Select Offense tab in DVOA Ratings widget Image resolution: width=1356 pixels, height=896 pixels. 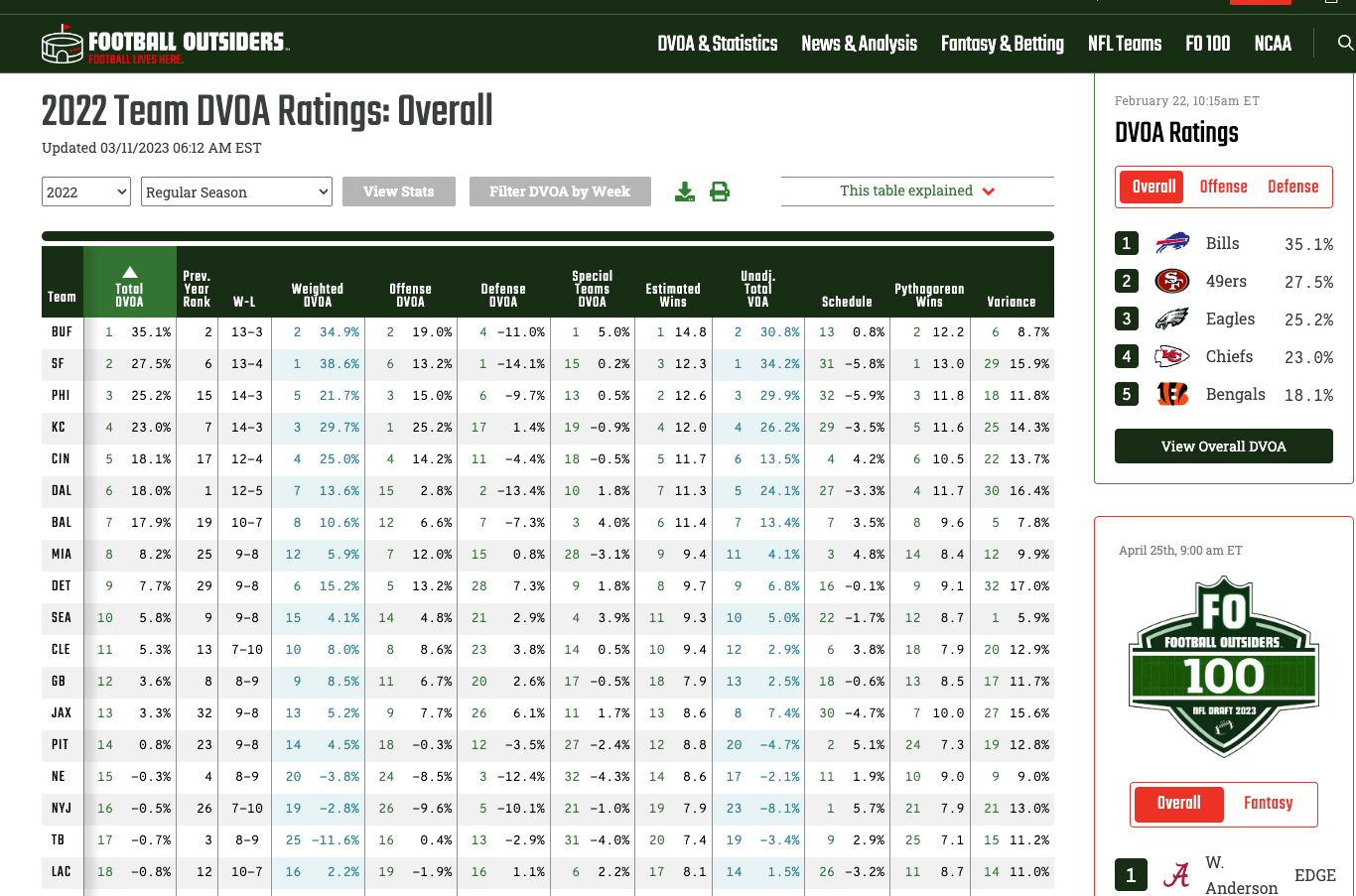coord(1223,187)
